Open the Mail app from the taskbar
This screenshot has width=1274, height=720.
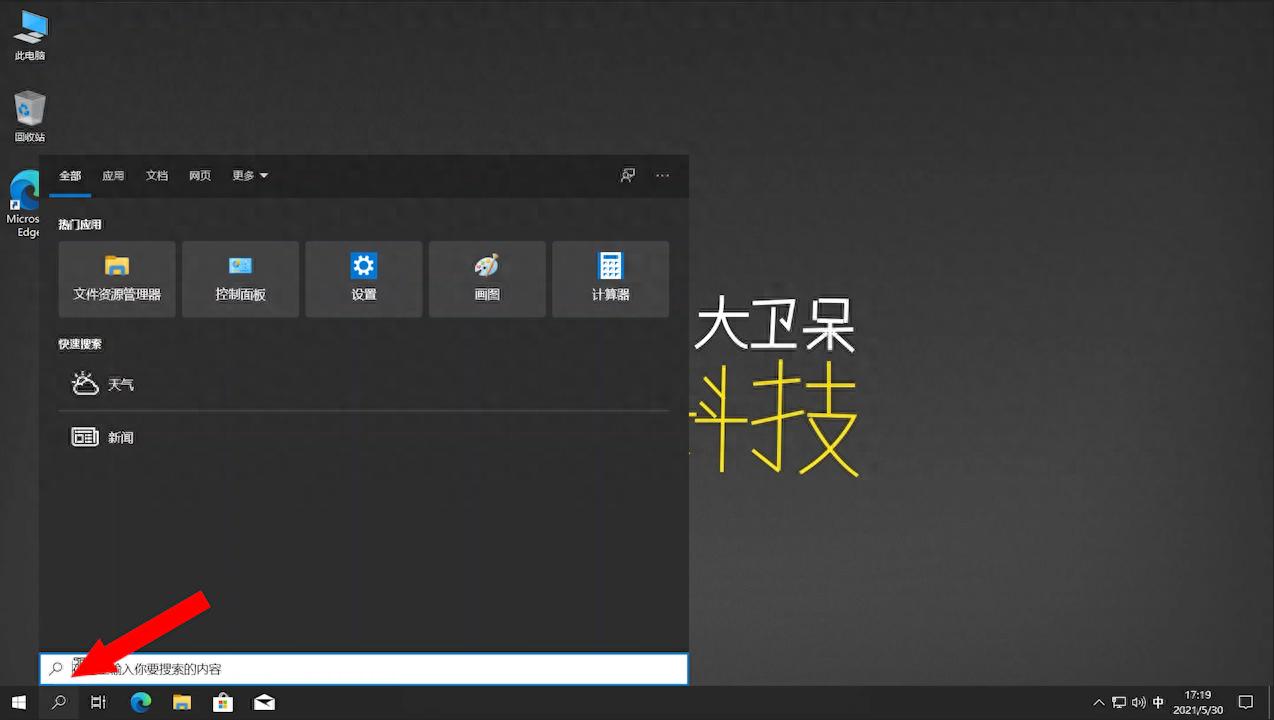point(264,702)
